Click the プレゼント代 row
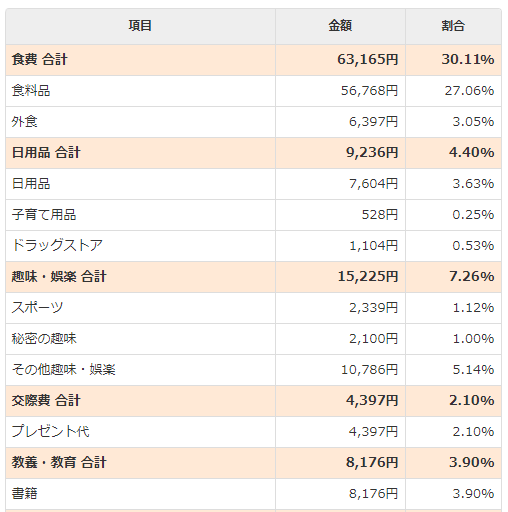Screen dimensions: 508x512 253,432
